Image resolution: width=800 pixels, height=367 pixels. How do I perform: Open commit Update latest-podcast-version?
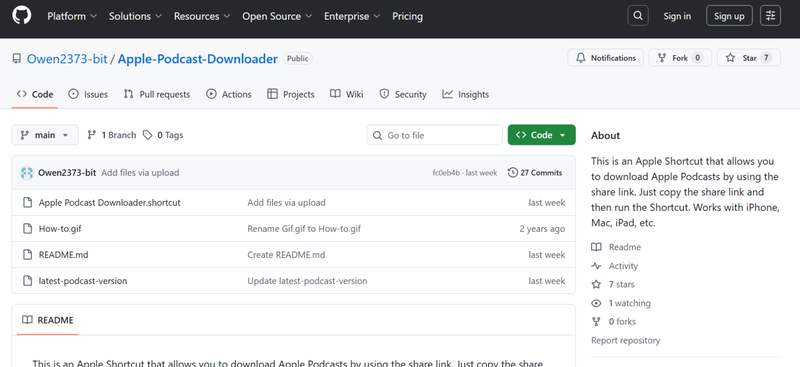click(307, 281)
